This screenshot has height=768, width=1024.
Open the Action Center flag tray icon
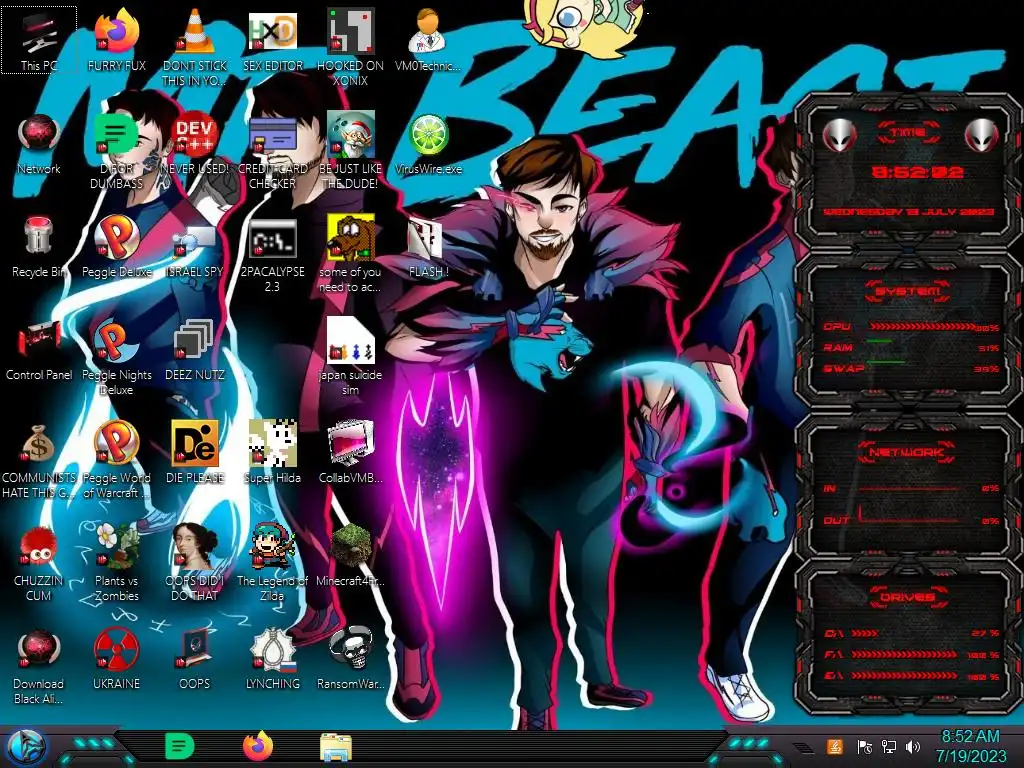pyautogui.click(x=864, y=746)
